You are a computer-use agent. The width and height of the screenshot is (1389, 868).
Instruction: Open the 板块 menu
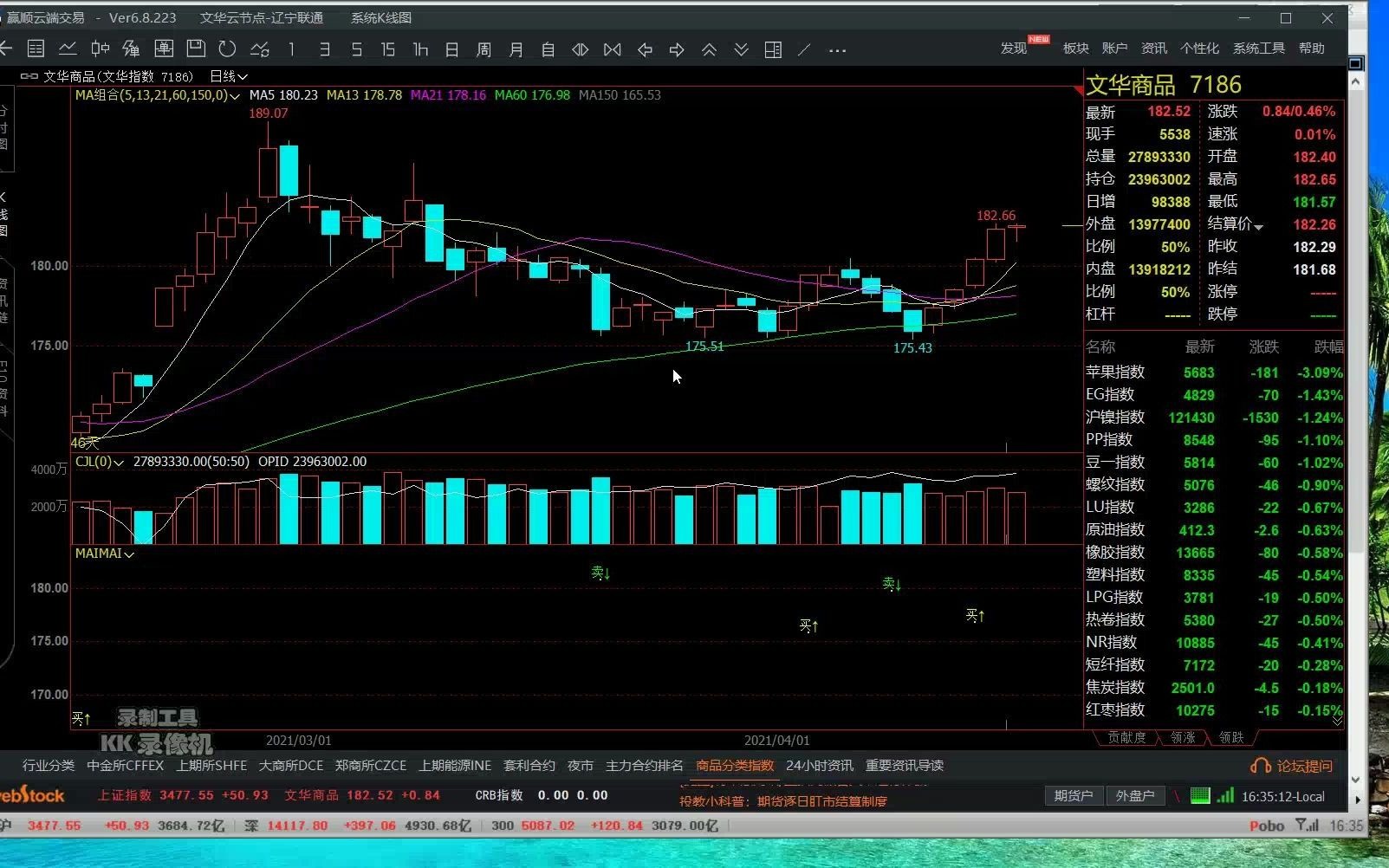[x=1076, y=49]
